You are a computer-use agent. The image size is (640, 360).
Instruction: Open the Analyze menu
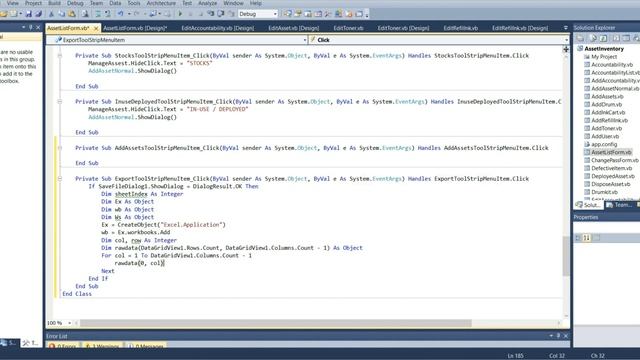[207, 3]
